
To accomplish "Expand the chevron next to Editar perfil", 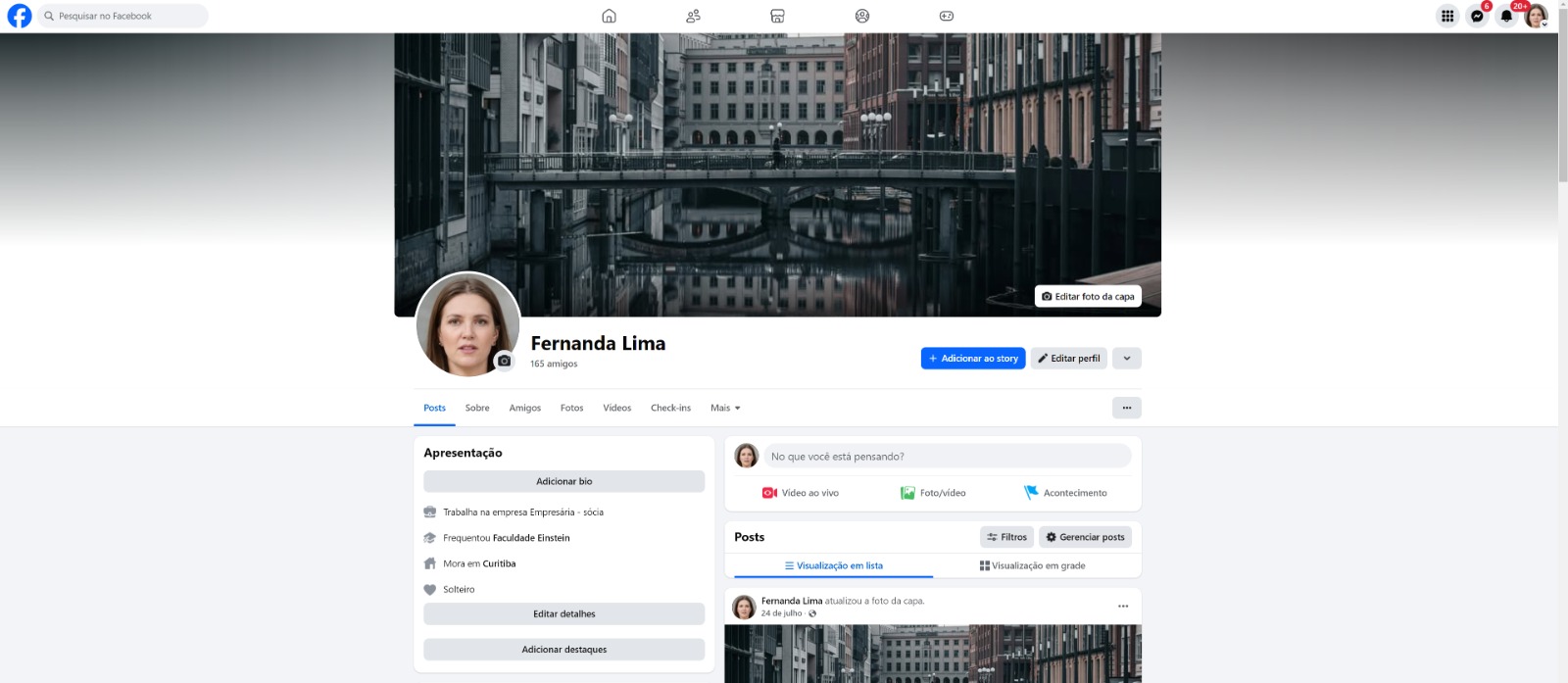I will click(x=1127, y=359).
